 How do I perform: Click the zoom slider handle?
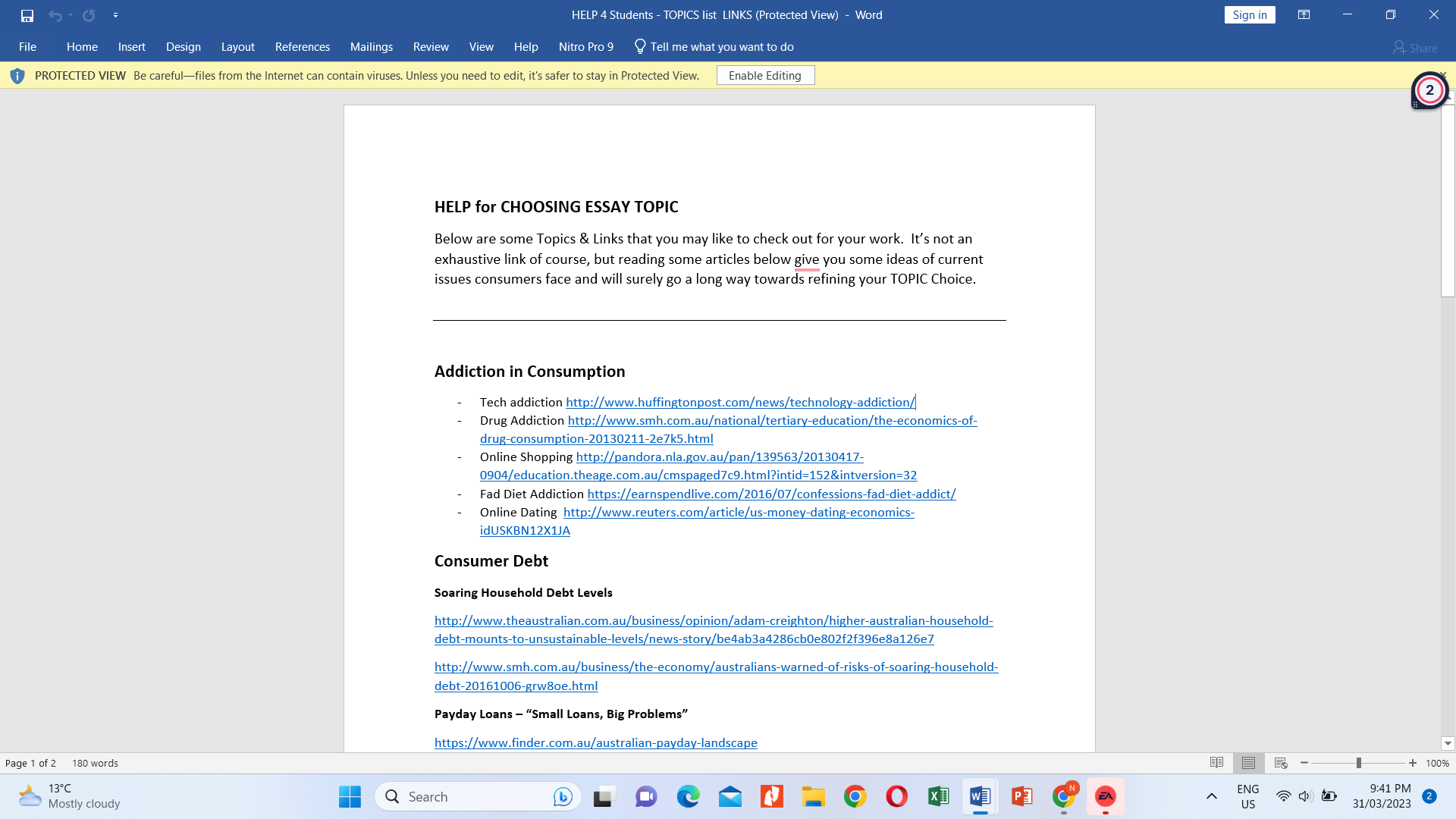pyautogui.click(x=1358, y=763)
